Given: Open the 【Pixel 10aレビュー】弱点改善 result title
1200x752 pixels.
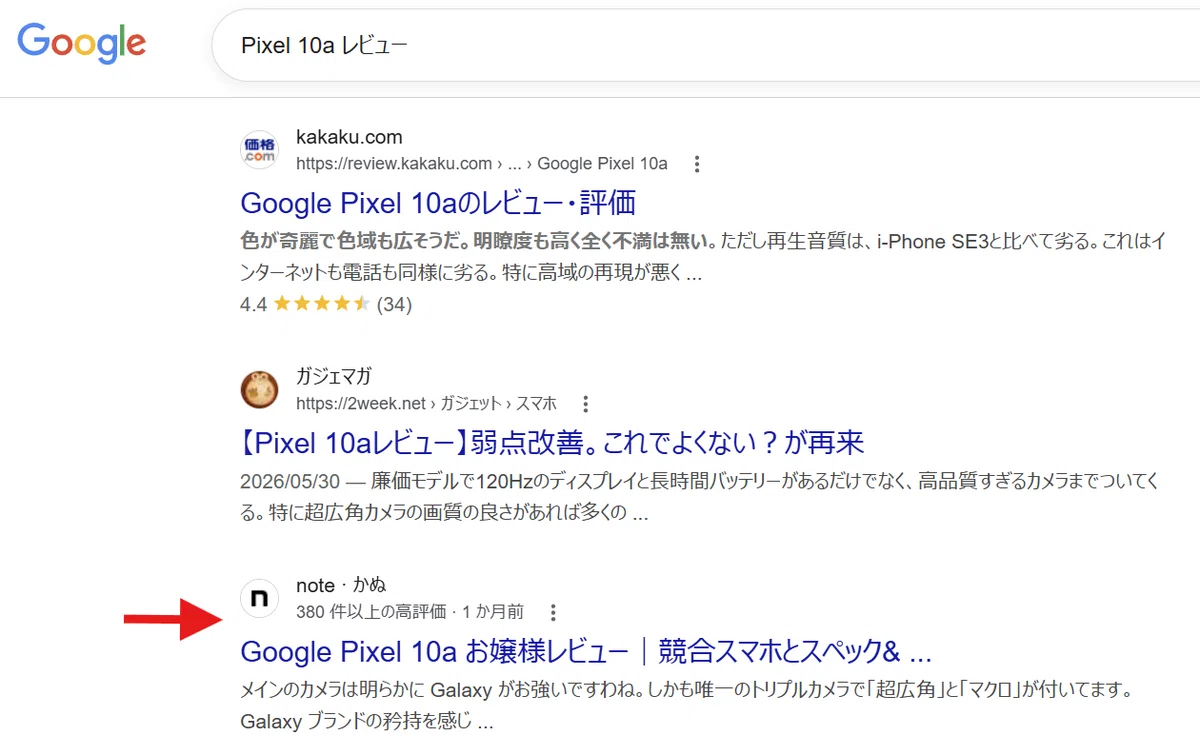Looking at the screenshot, I should coord(552,442).
